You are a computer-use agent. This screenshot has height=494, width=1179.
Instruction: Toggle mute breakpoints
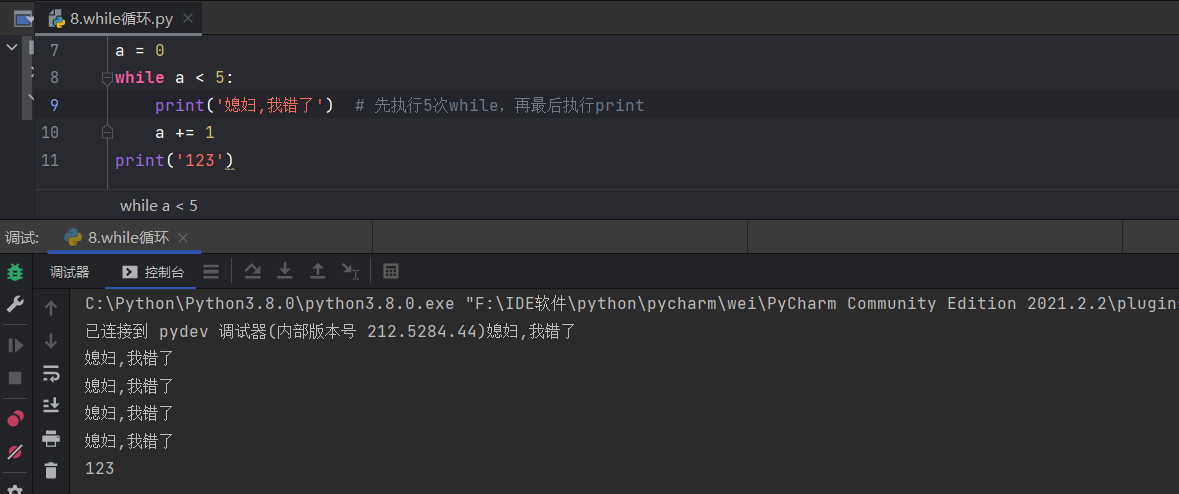[15, 452]
